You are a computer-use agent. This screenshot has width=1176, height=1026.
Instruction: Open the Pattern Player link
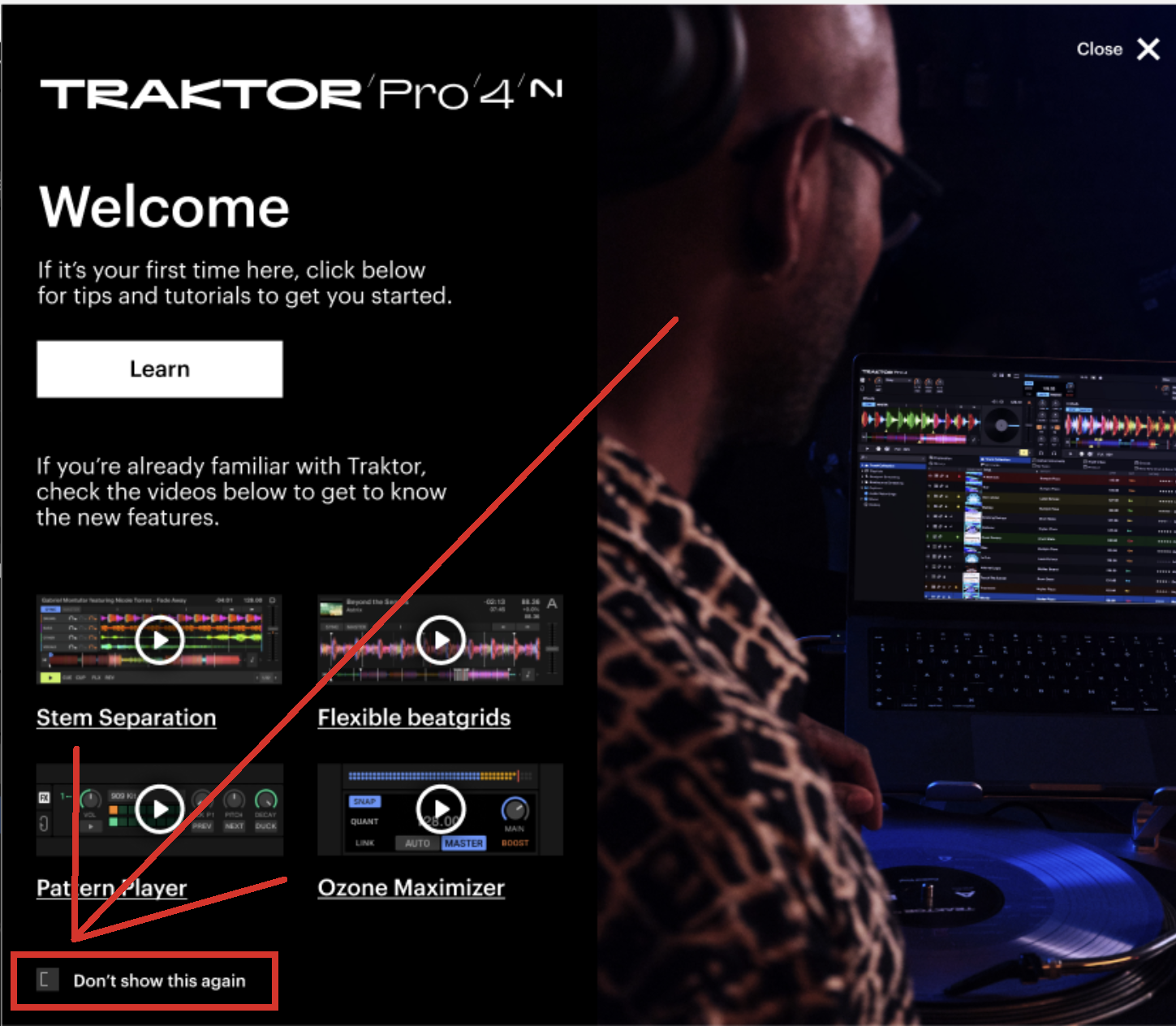click(112, 888)
